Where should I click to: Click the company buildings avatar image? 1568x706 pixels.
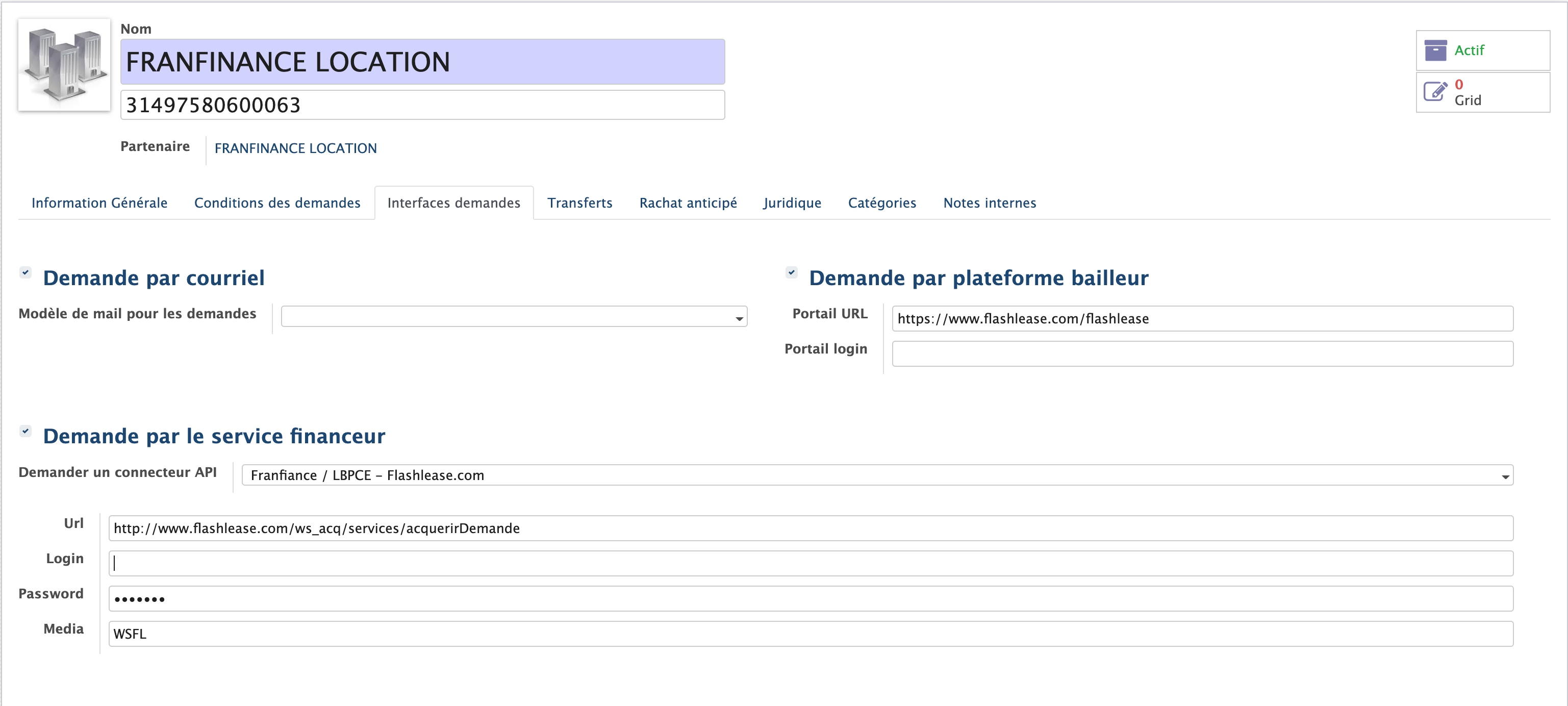pos(64,64)
